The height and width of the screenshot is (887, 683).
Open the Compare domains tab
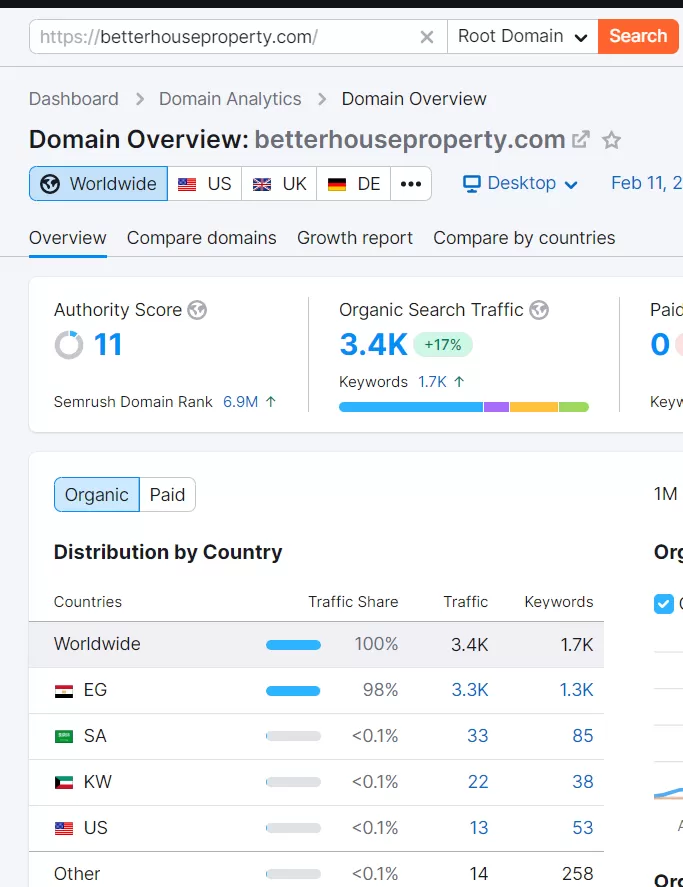point(202,238)
